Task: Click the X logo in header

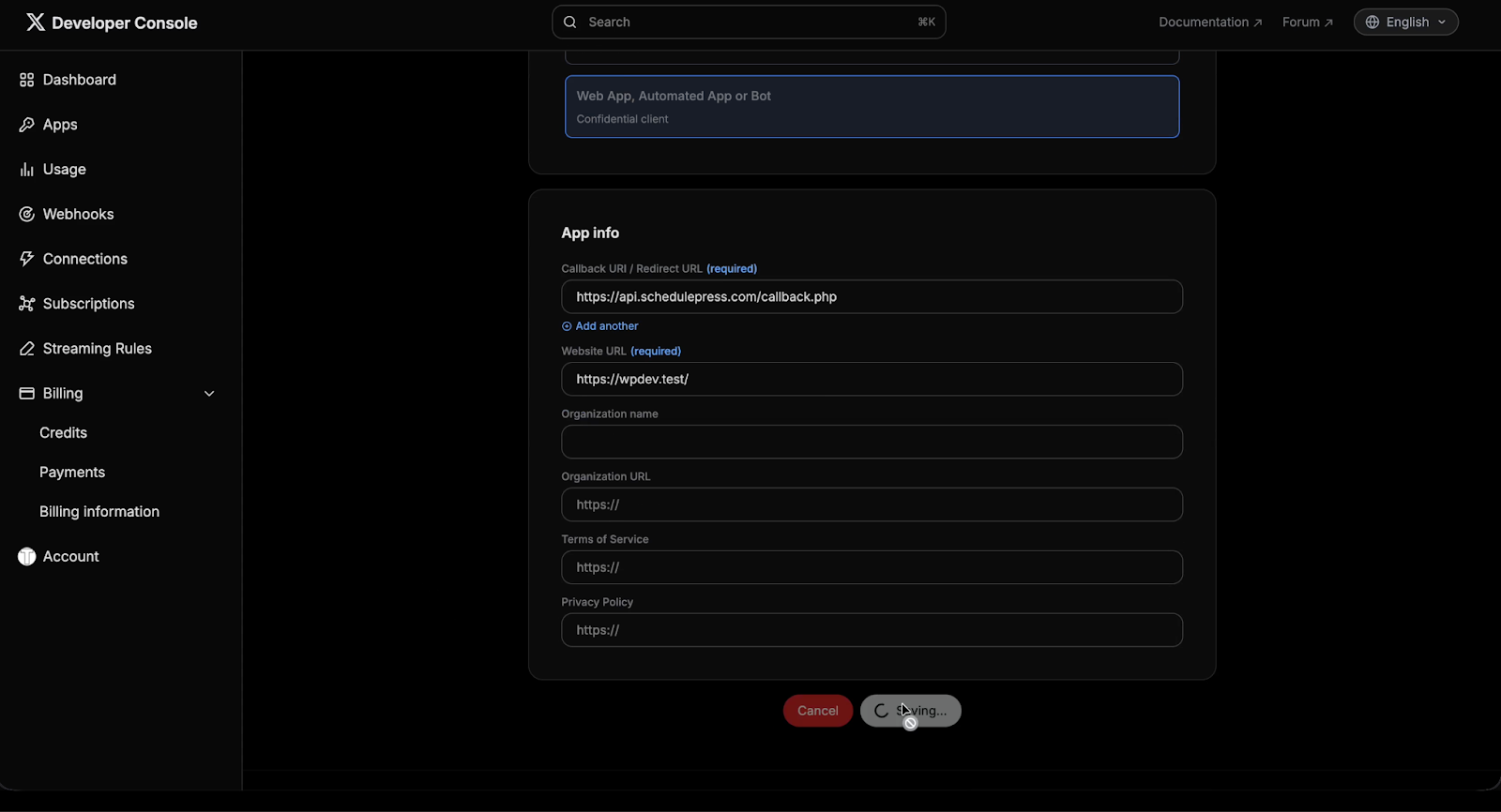Action: point(36,23)
